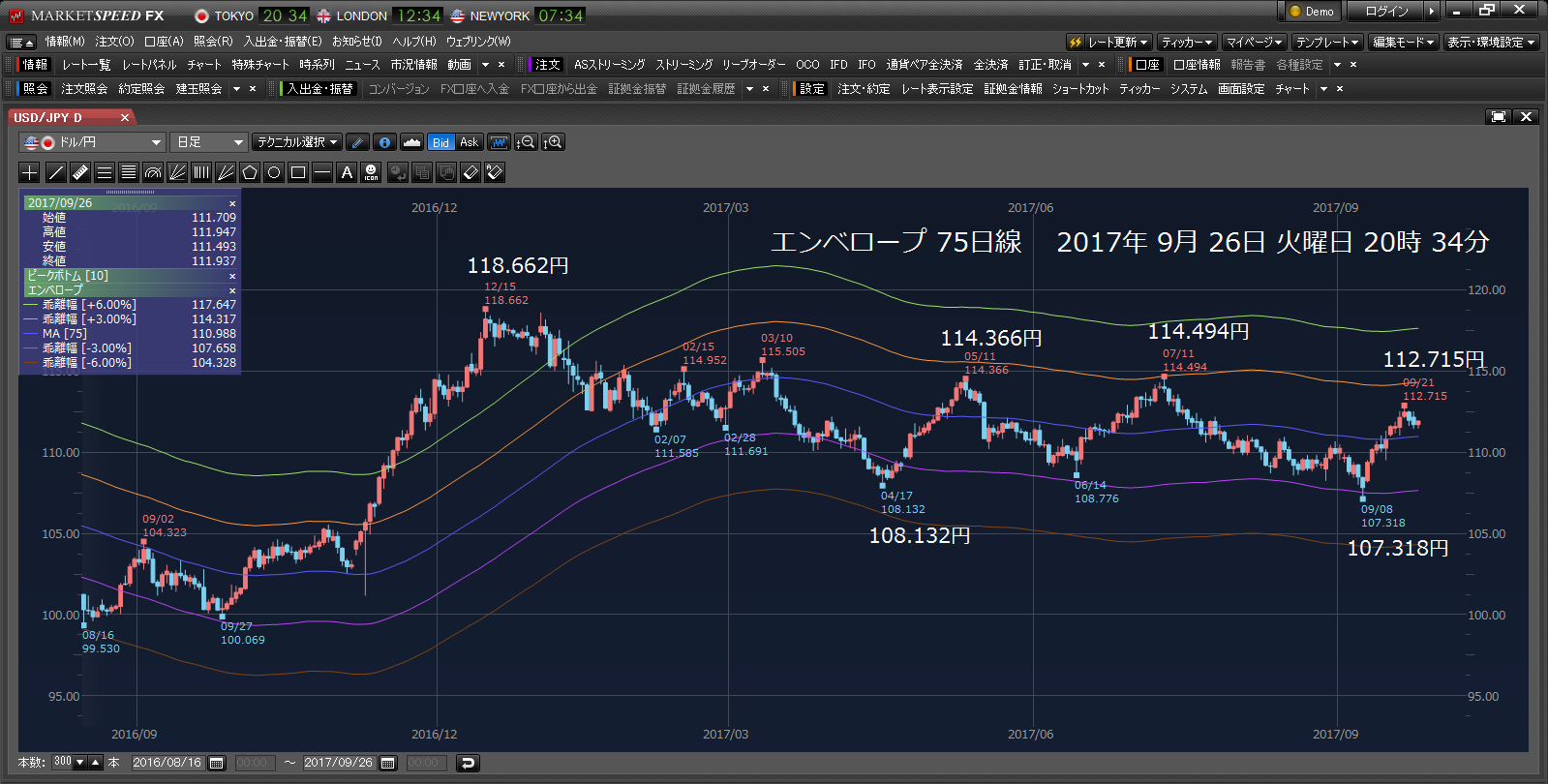
Task: Open the 編集モード dropdown
Action: pyautogui.click(x=1403, y=42)
